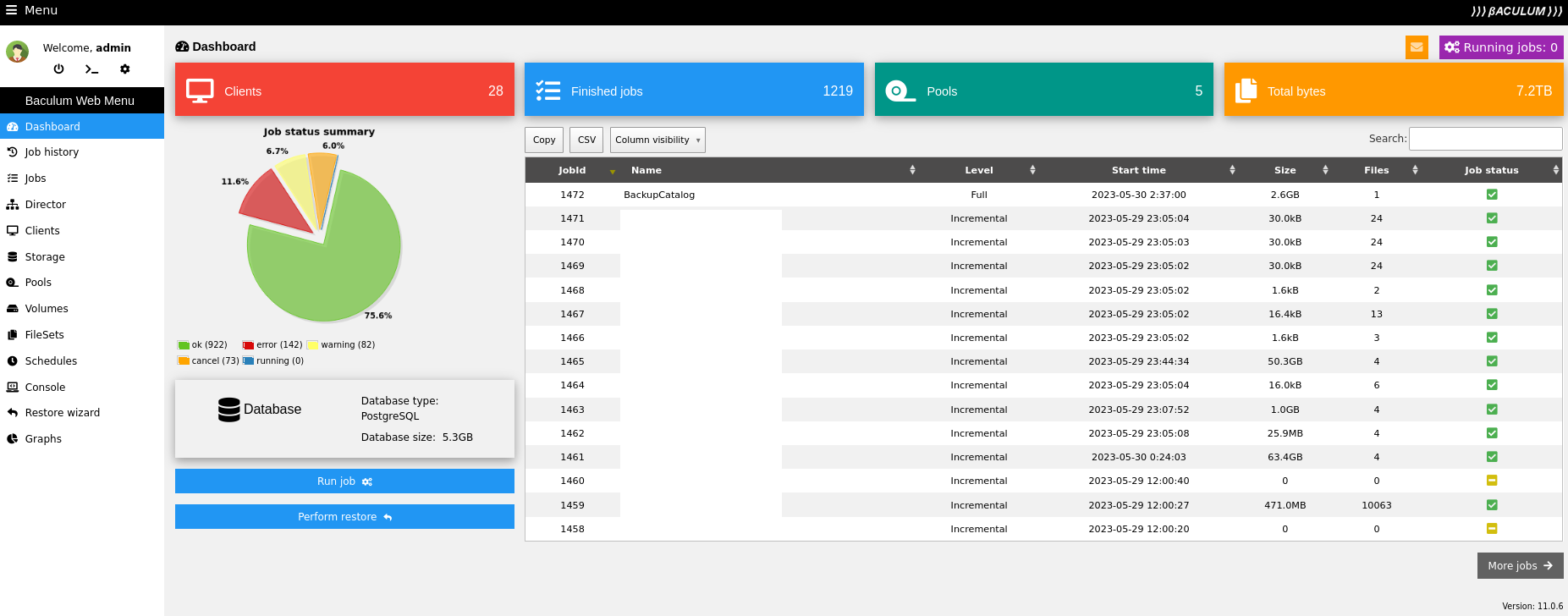Screen dimensions: 1568x616
Task: Open Job history in the sidebar
Action: [52, 152]
